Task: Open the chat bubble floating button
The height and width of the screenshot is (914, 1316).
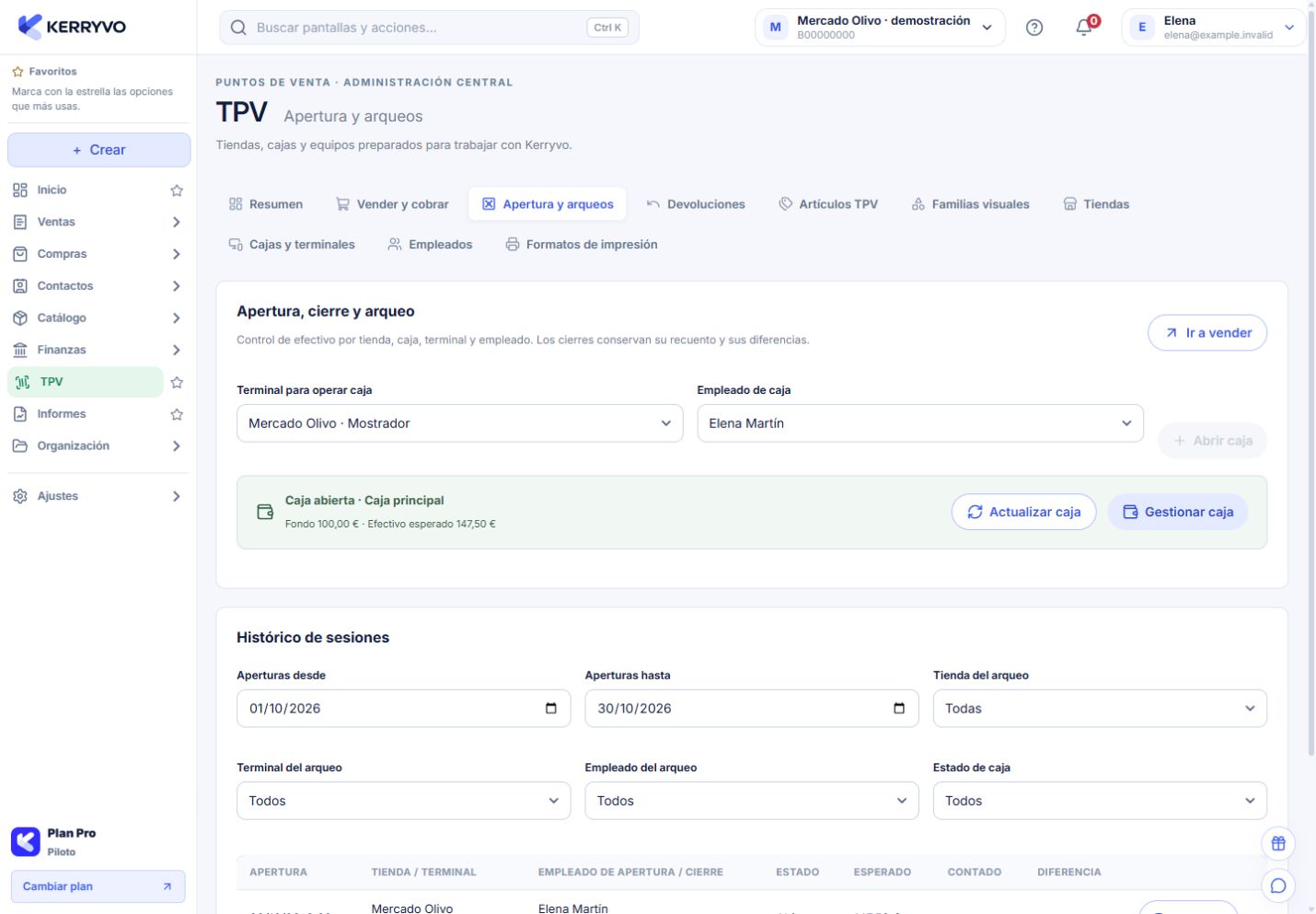Action: (1278, 885)
